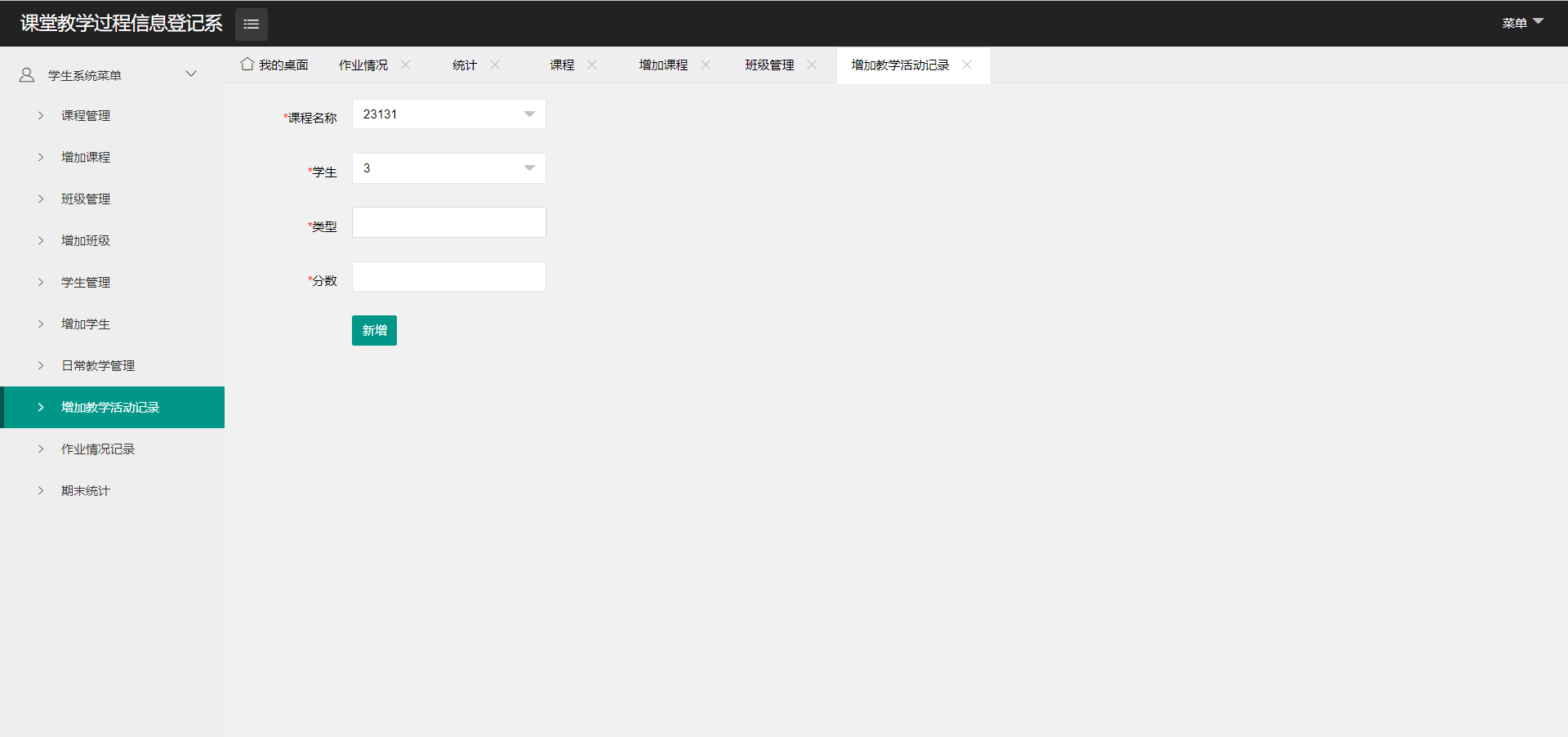Switch to 增加课程 tab

click(x=663, y=65)
